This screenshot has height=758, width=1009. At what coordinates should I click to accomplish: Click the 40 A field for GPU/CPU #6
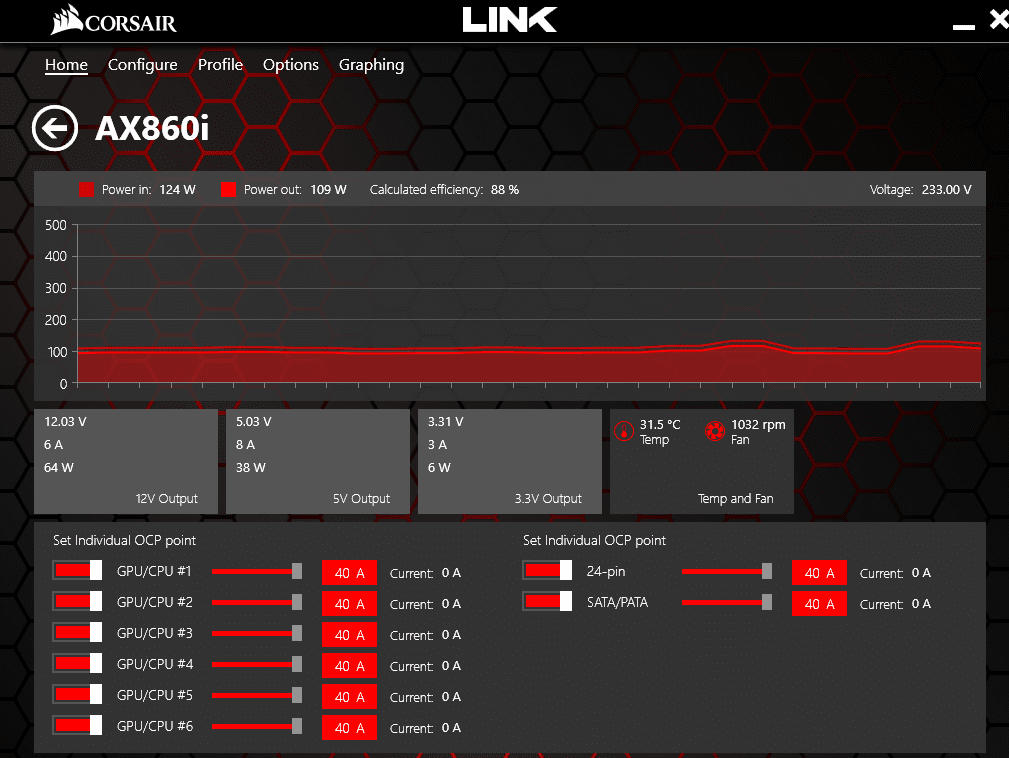349,727
